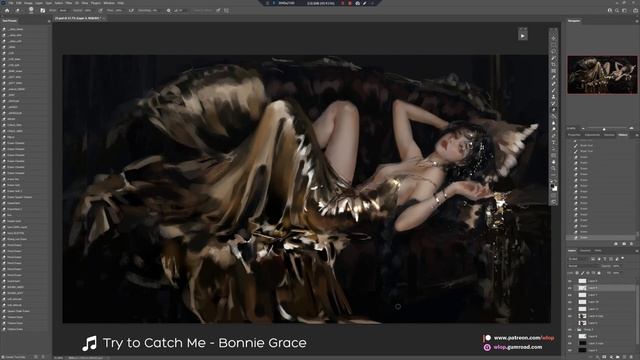
Task: Create new adjustment layer icon
Action: [x=611, y=357]
